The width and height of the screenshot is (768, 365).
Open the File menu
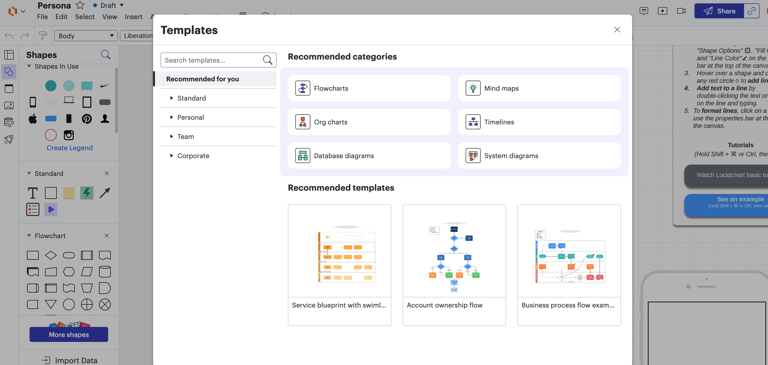click(x=43, y=17)
